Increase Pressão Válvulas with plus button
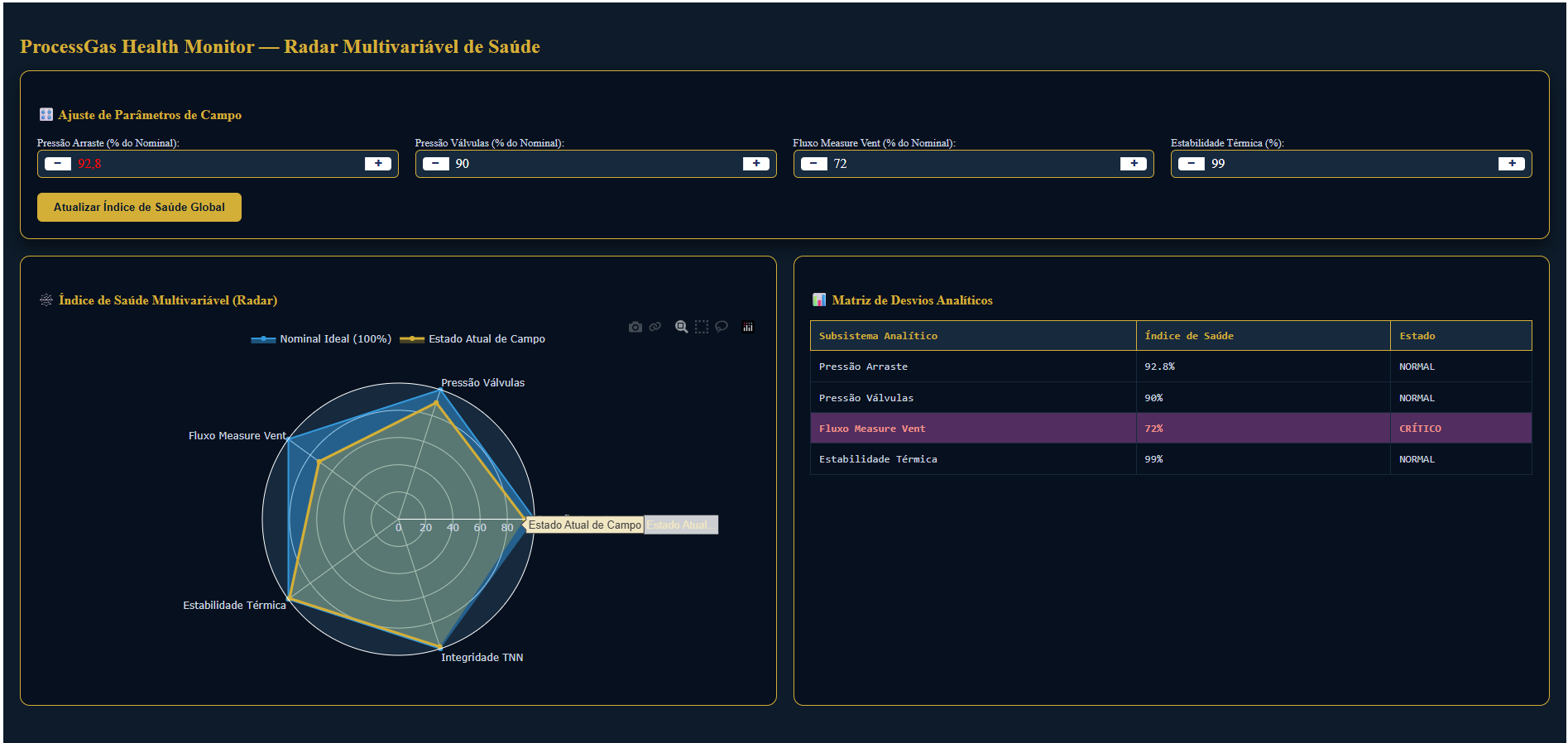 click(x=756, y=164)
